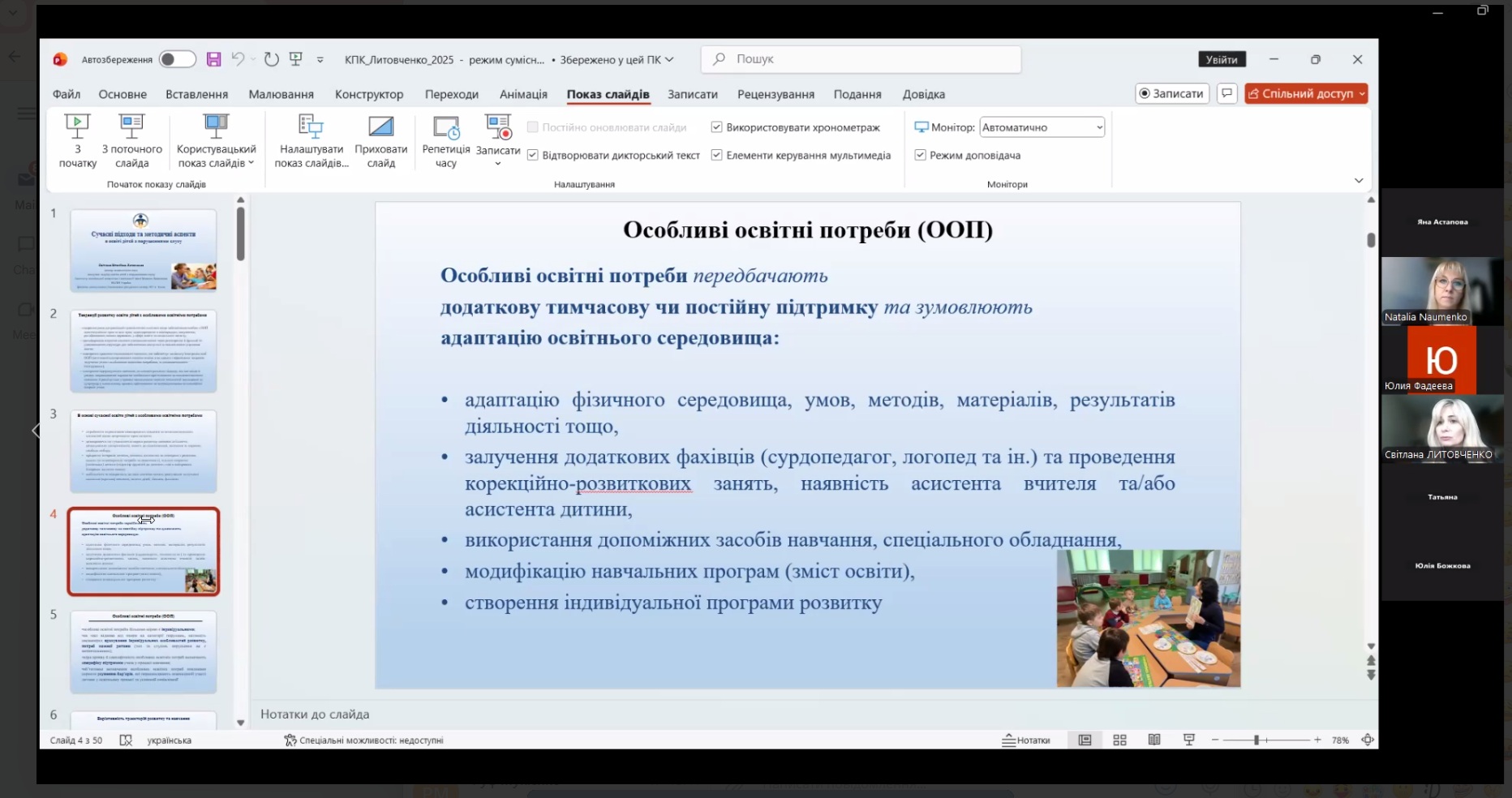
Task: Switch to Slide Sorter view
Action: point(1119,740)
